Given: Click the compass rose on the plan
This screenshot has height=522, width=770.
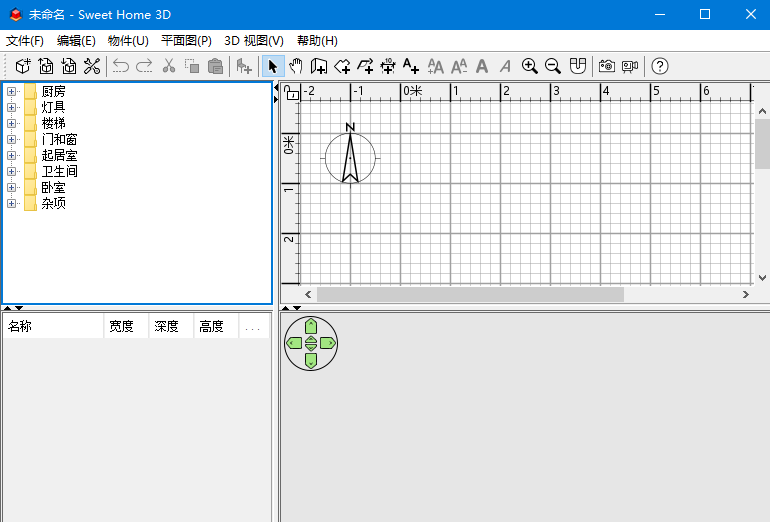Looking at the screenshot, I should pyautogui.click(x=350, y=155).
